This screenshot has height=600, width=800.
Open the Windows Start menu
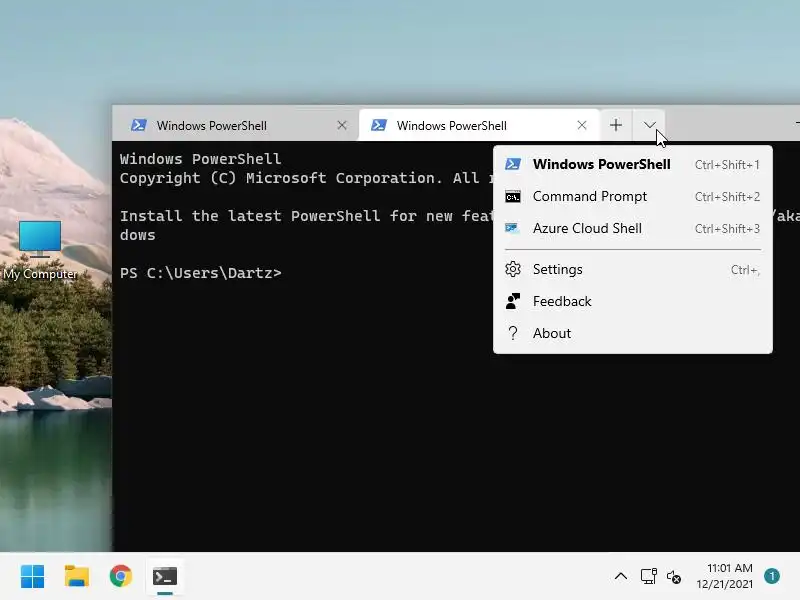coord(33,577)
